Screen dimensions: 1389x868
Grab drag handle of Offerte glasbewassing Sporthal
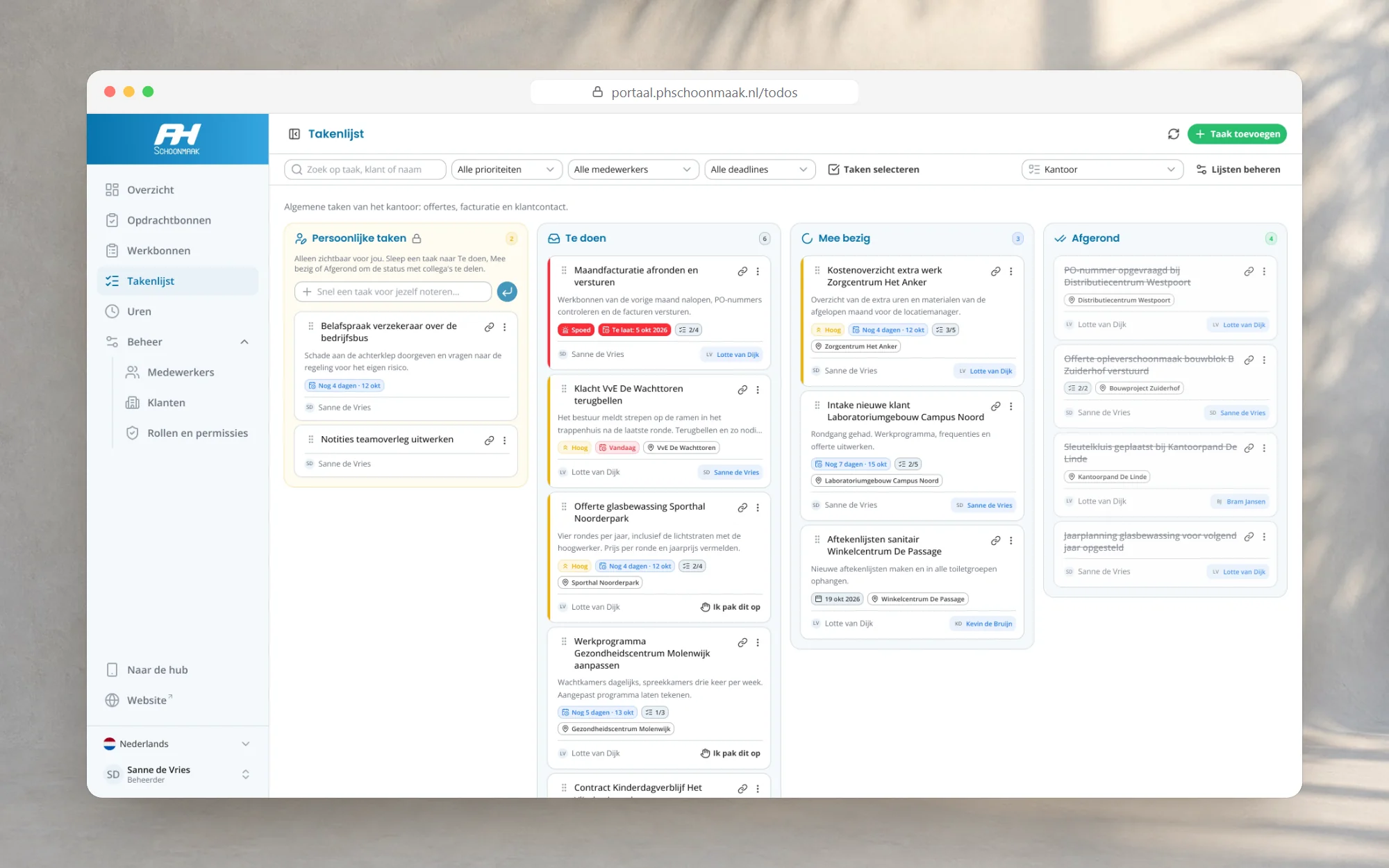[564, 507]
